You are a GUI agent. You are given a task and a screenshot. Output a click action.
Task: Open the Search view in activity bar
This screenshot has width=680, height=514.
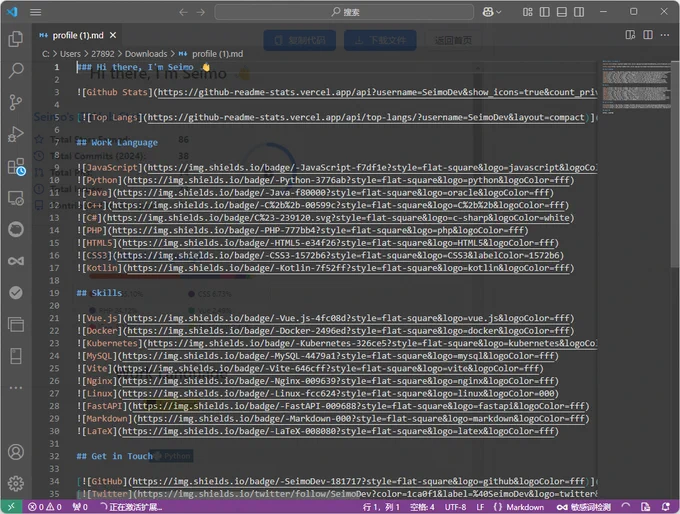coord(16,70)
